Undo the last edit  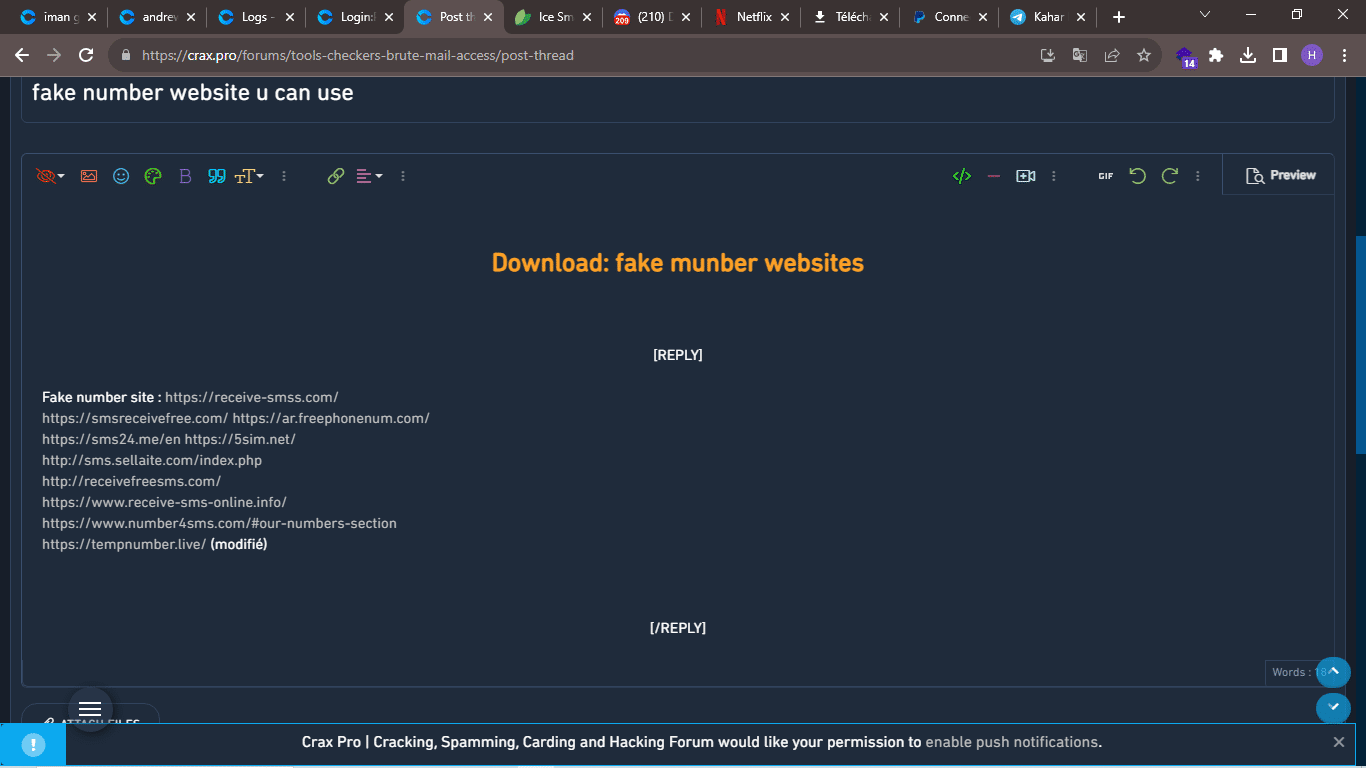pos(1137,176)
